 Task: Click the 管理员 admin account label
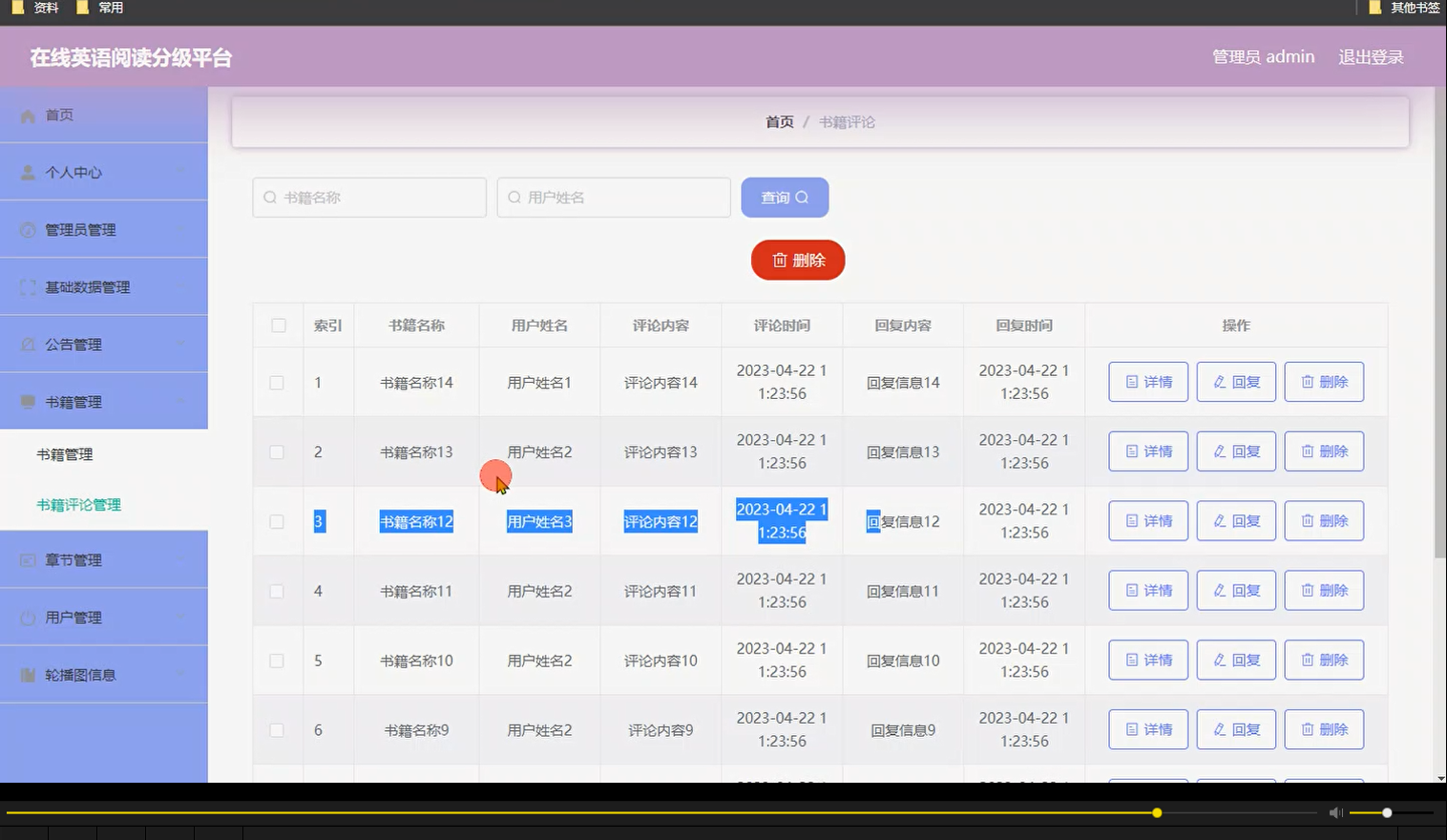pyautogui.click(x=1263, y=57)
